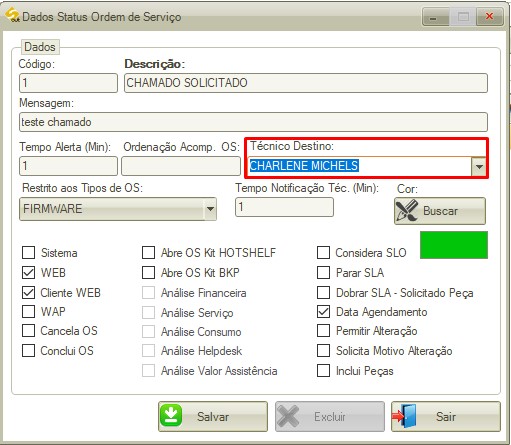Image resolution: width=511 pixels, height=445 pixels.
Task: Click the exit door icon on Sair
Action: pos(405,416)
